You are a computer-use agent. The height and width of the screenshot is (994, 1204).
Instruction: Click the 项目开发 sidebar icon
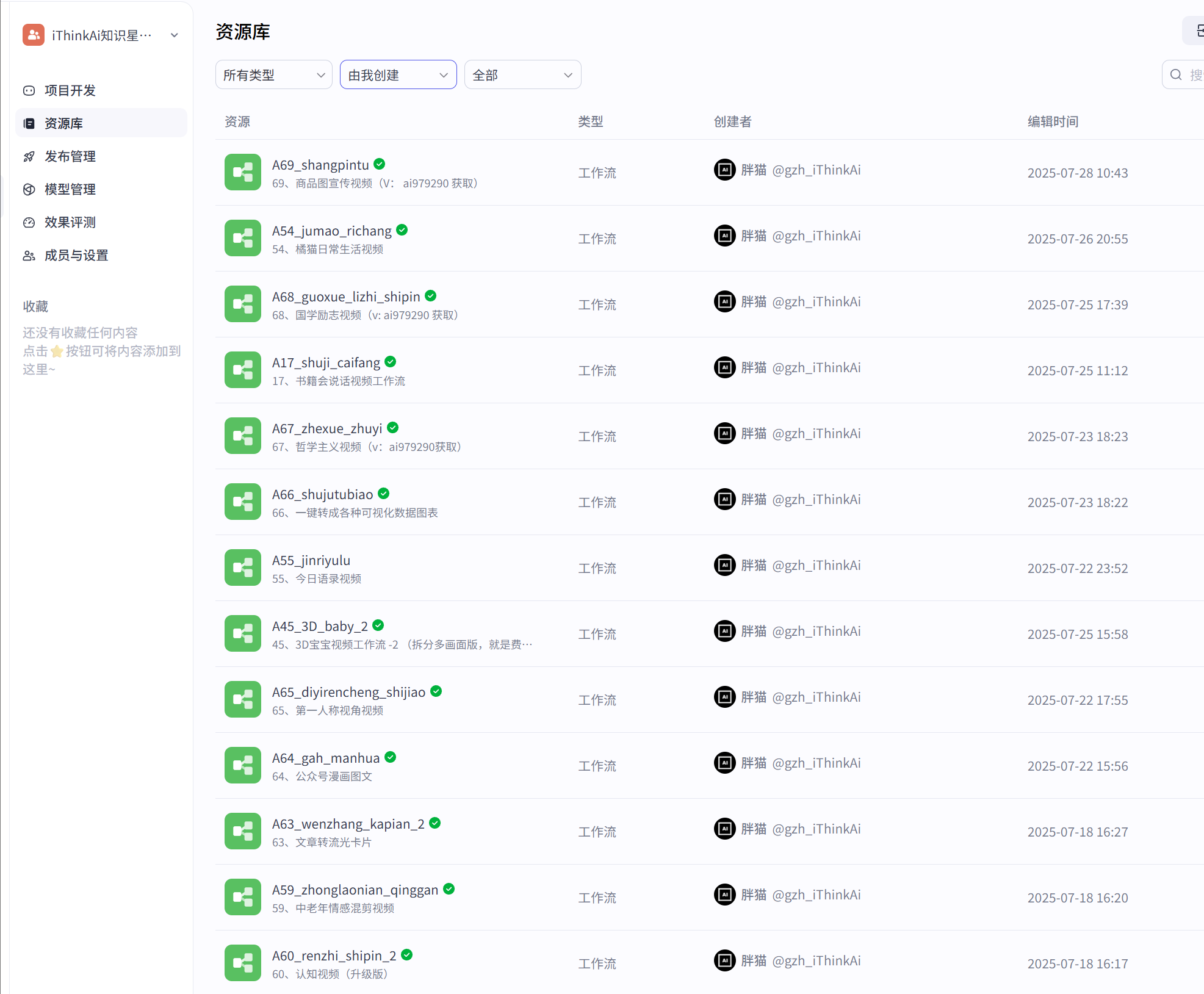[29, 90]
